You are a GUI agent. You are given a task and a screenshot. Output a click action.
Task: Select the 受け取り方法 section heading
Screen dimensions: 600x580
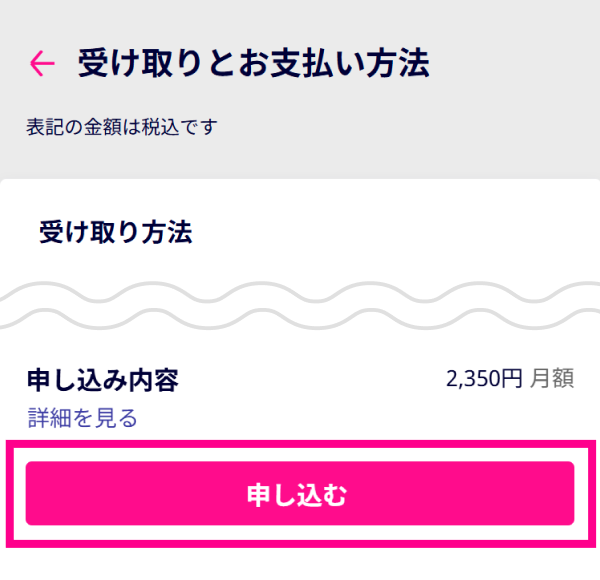pyautogui.click(x=116, y=233)
